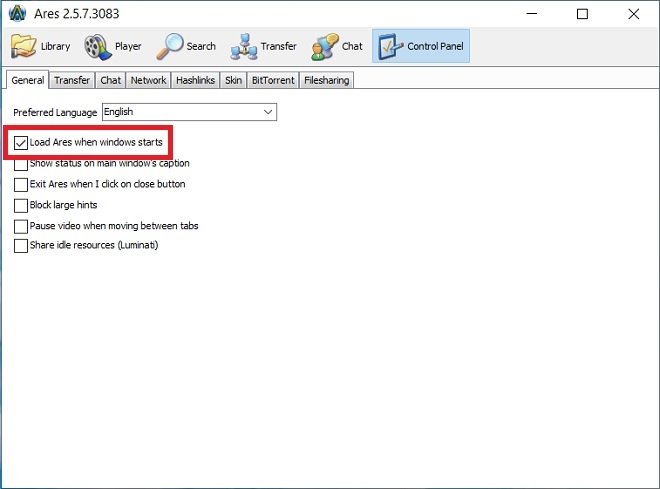
Task: Click the Preferred Language label
Action: click(55, 112)
